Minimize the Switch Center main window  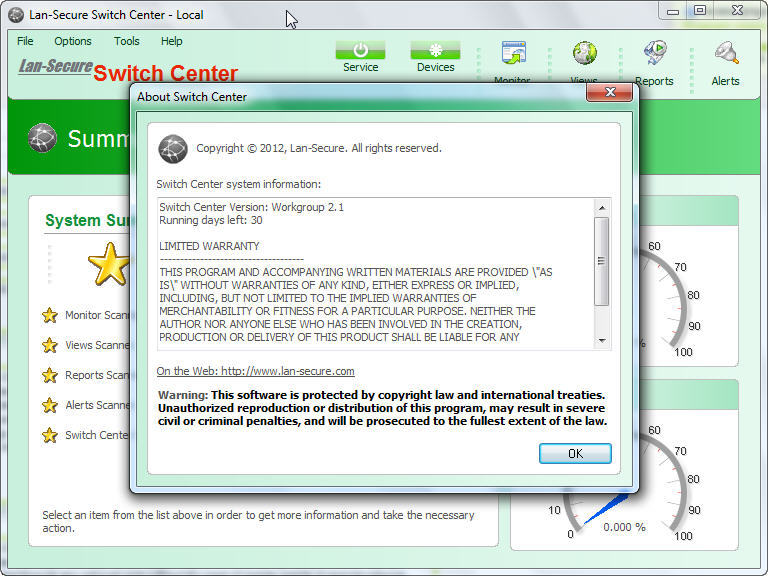pos(673,11)
